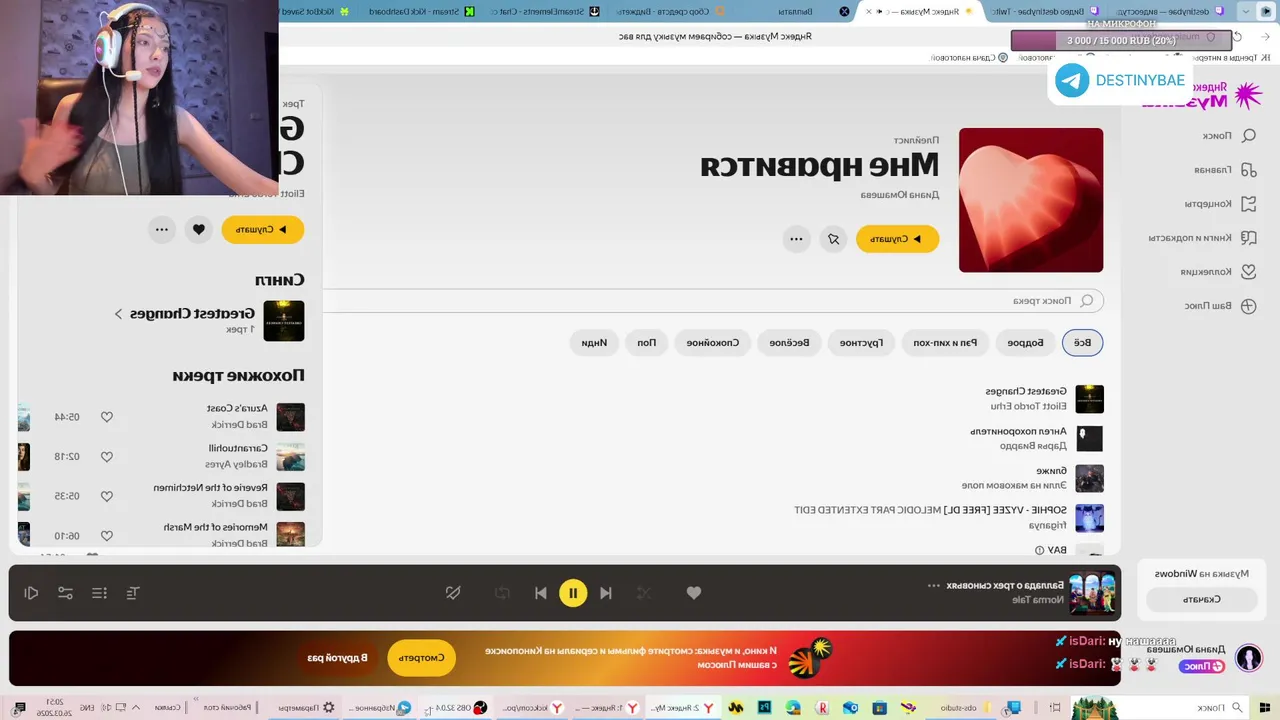
Task: Click the Поиск трека search field
Action: (x=712, y=300)
